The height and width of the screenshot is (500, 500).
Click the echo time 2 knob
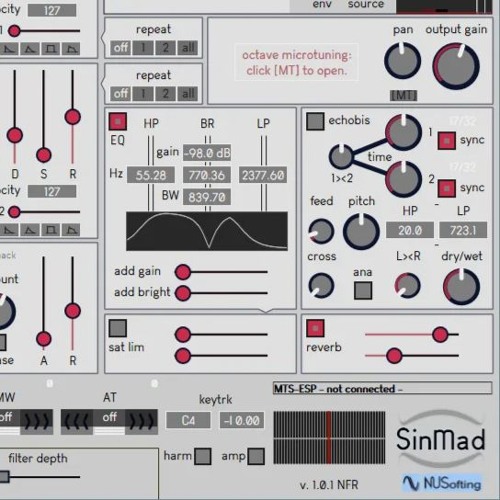pyautogui.click(x=404, y=179)
